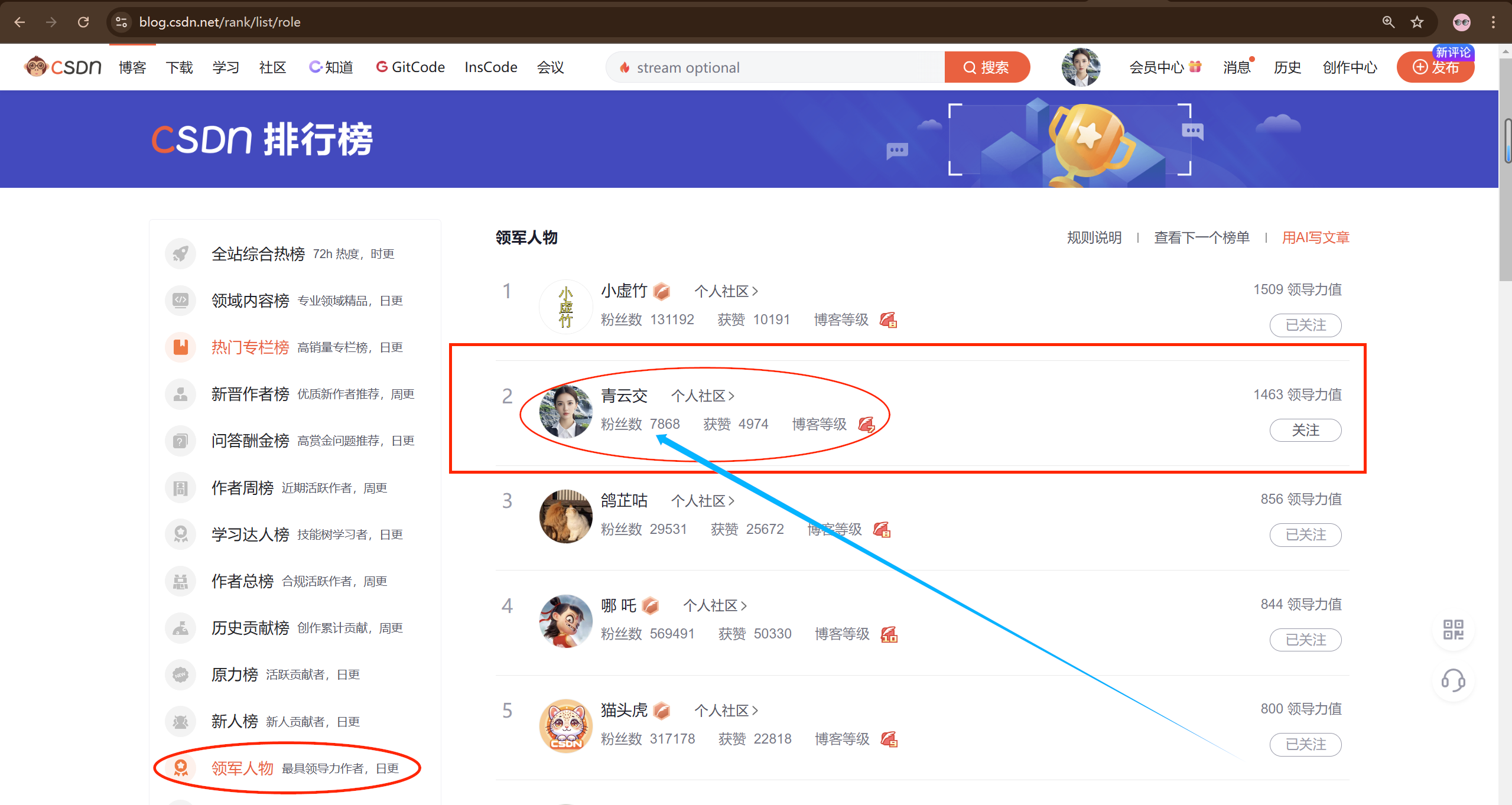
Task: Click the podium icon for 作者总榜
Action: tap(180, 581)
